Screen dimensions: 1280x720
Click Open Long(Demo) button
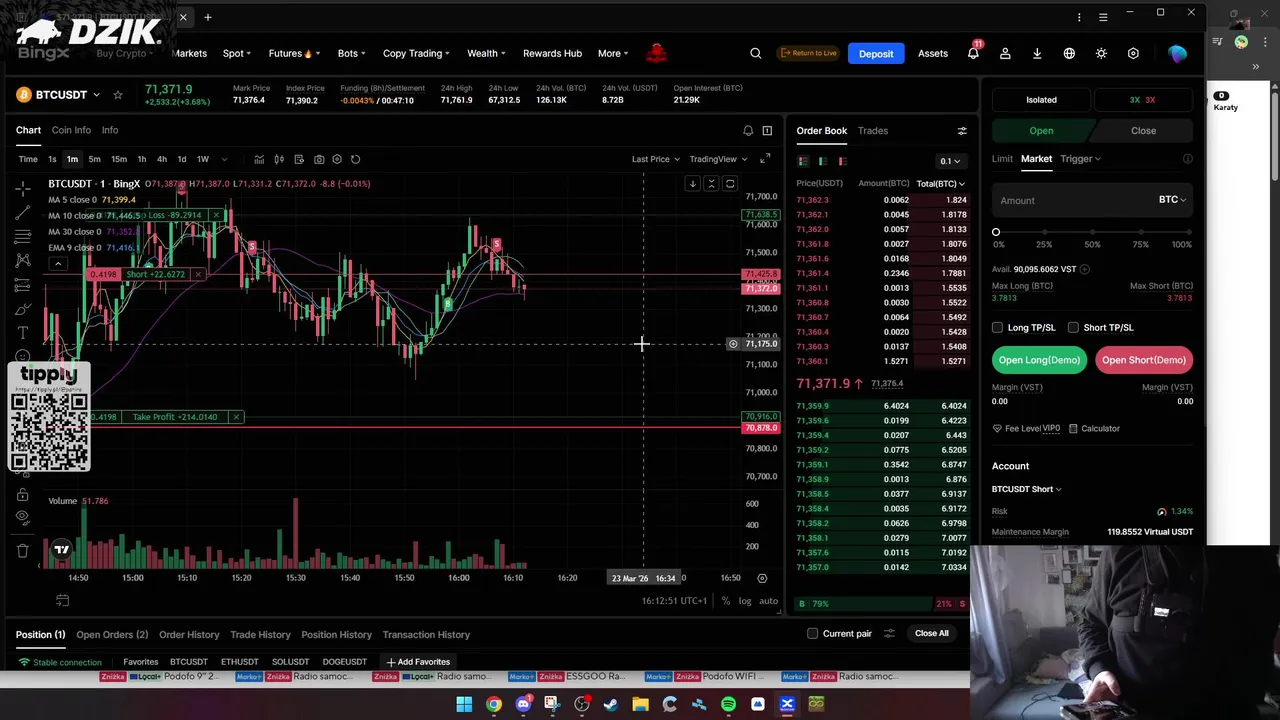click(1039, 360)
